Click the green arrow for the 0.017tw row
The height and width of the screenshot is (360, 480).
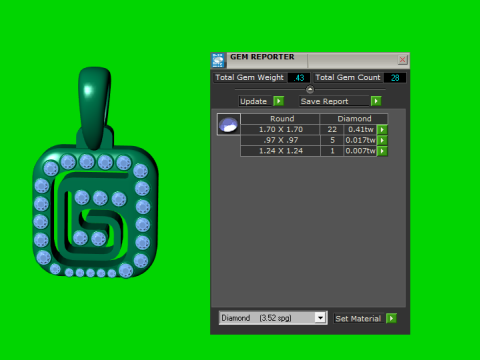tap(382, 140)
